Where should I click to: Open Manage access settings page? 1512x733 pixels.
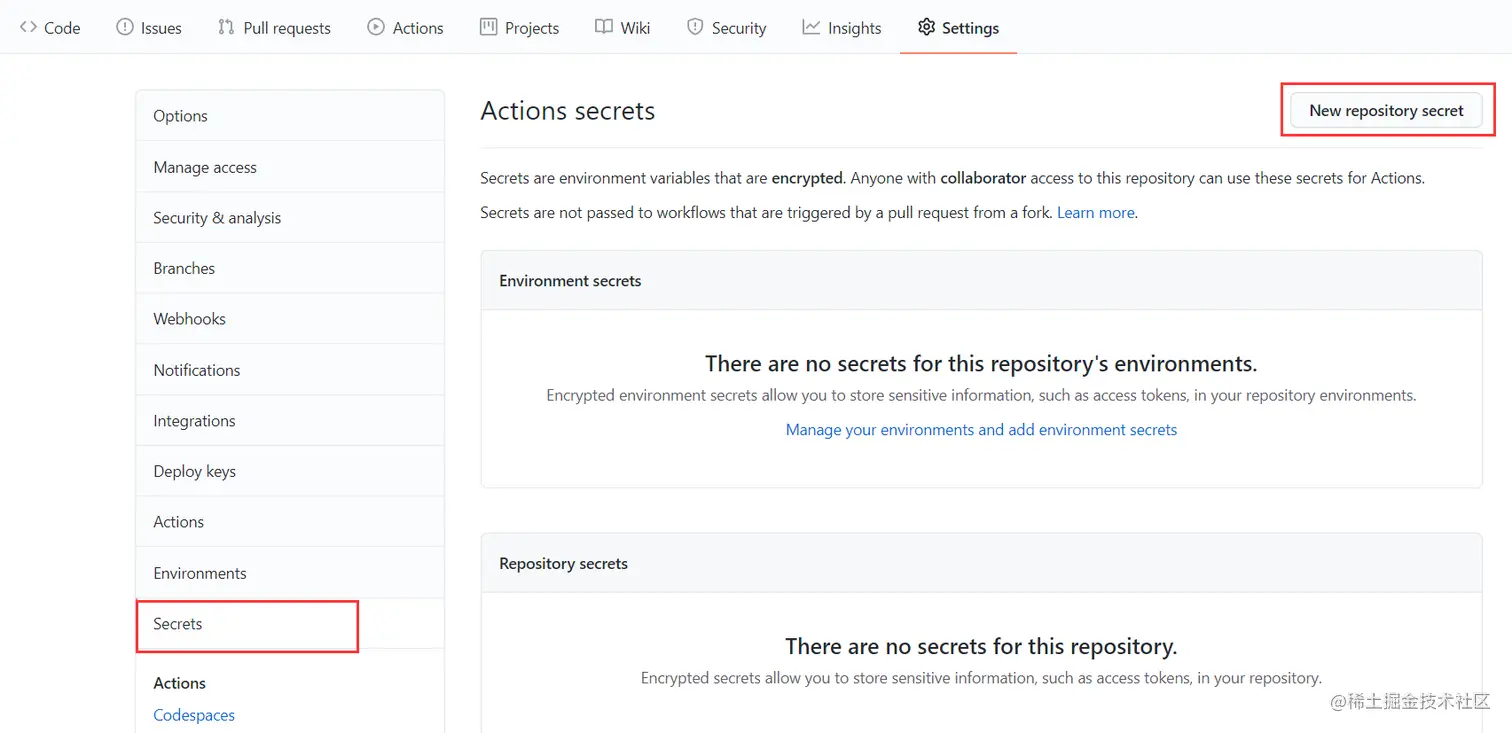tap(289, 167)
